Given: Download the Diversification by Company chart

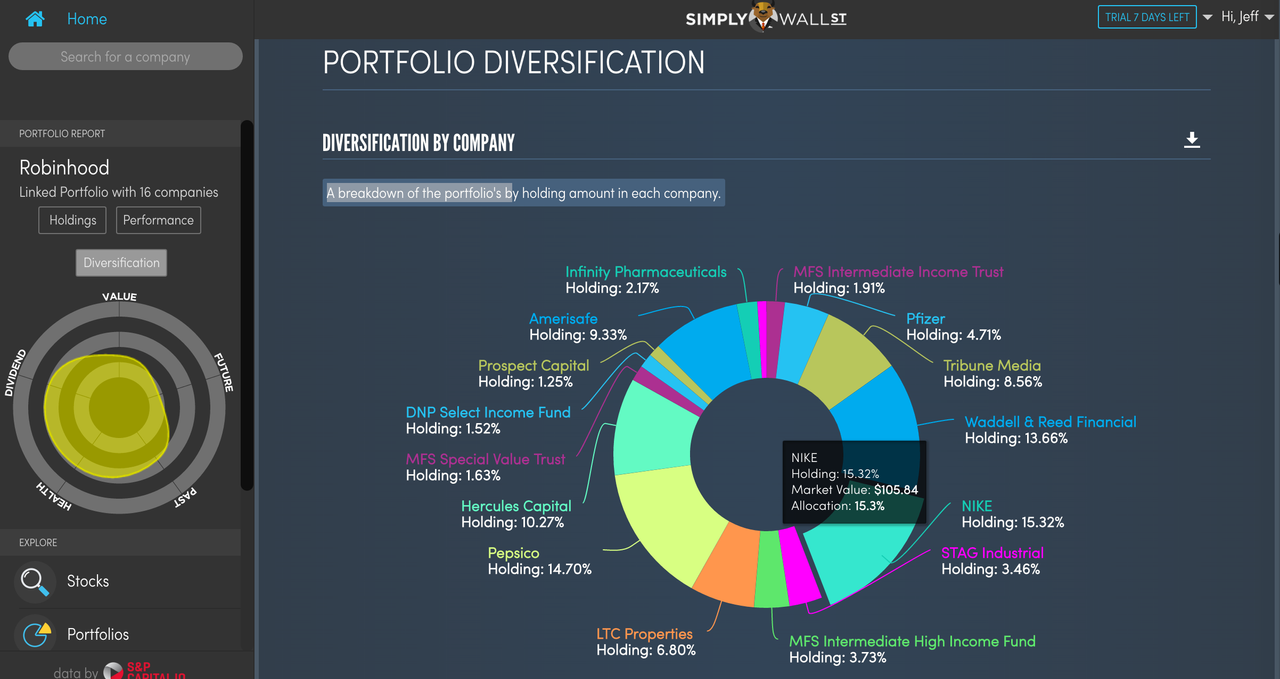Looking at the screenshot, I should pos(1192,140).
